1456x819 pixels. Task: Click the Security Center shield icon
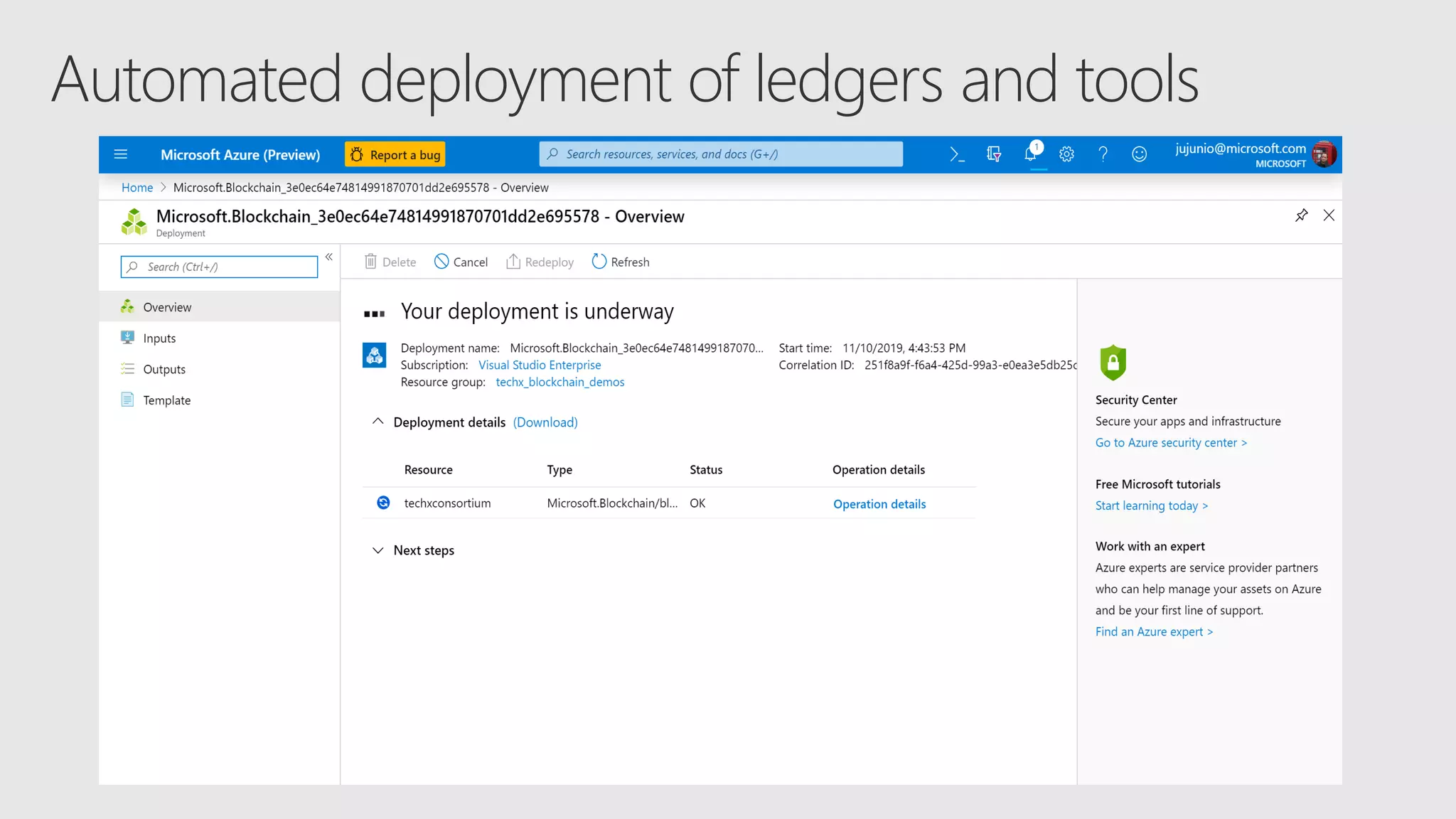[x=1113, y=363]
